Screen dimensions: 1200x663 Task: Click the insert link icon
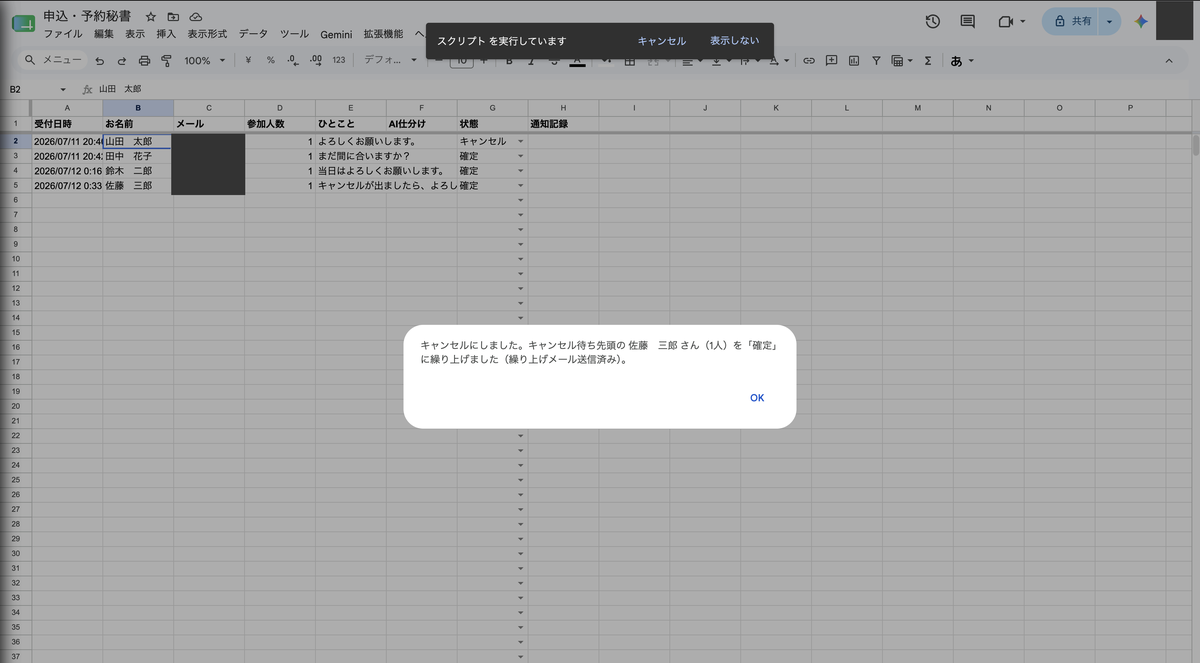click(809, 61)
